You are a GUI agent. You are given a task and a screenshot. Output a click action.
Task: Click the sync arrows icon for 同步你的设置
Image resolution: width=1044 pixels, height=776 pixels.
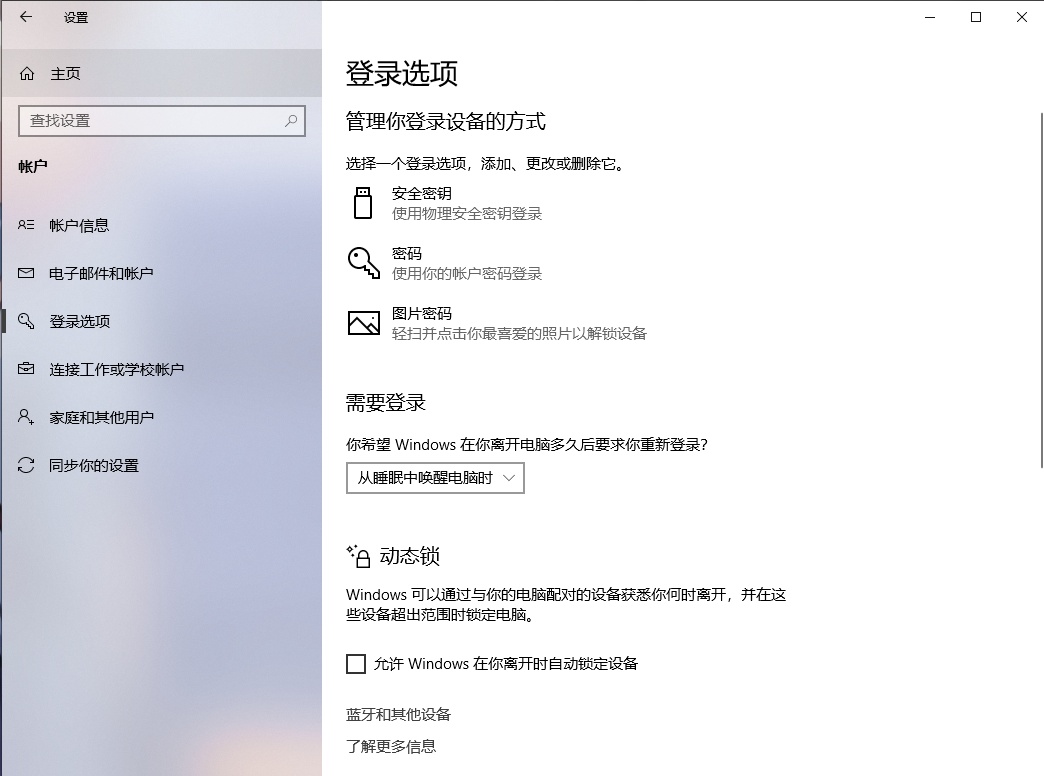pos(26,465)
